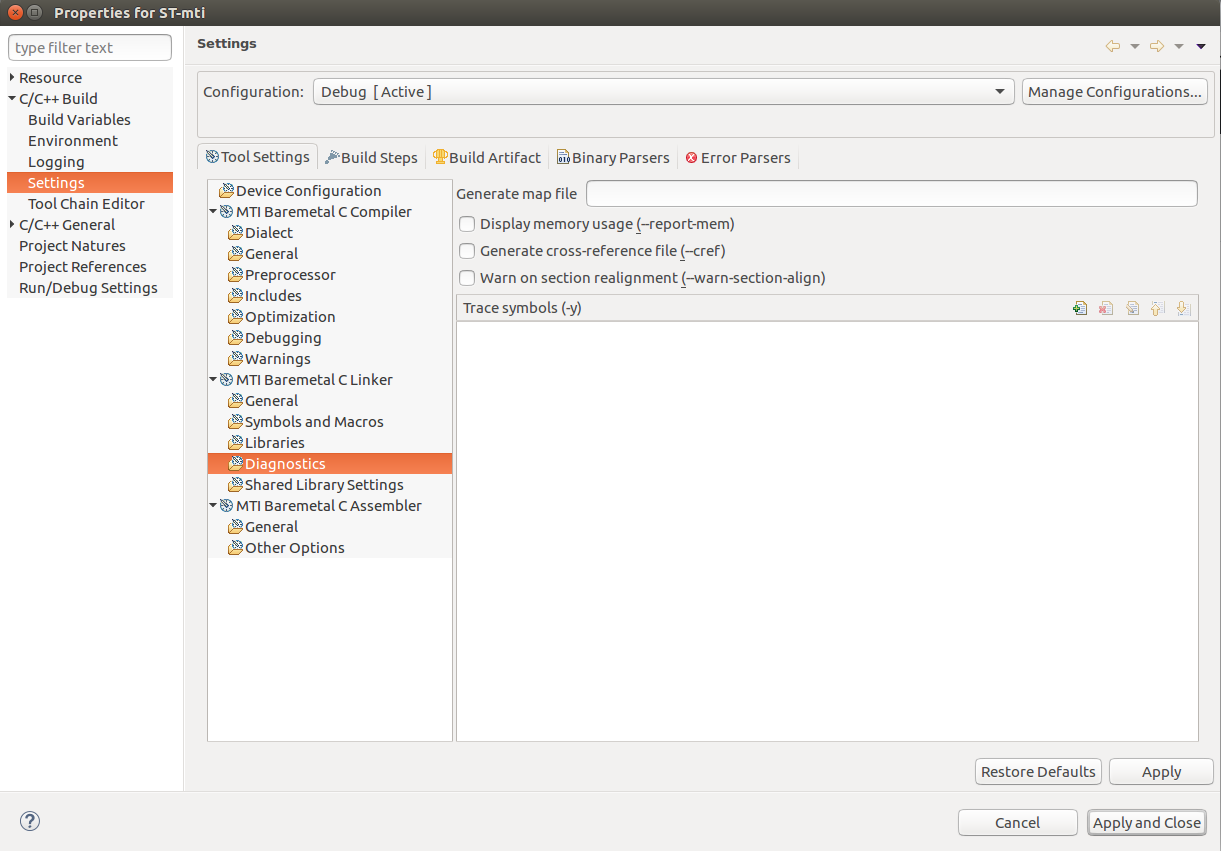The image size is (1221, 851).
Task: Click the forward navigation arrow icon
Action: [x=1157, y=46]
